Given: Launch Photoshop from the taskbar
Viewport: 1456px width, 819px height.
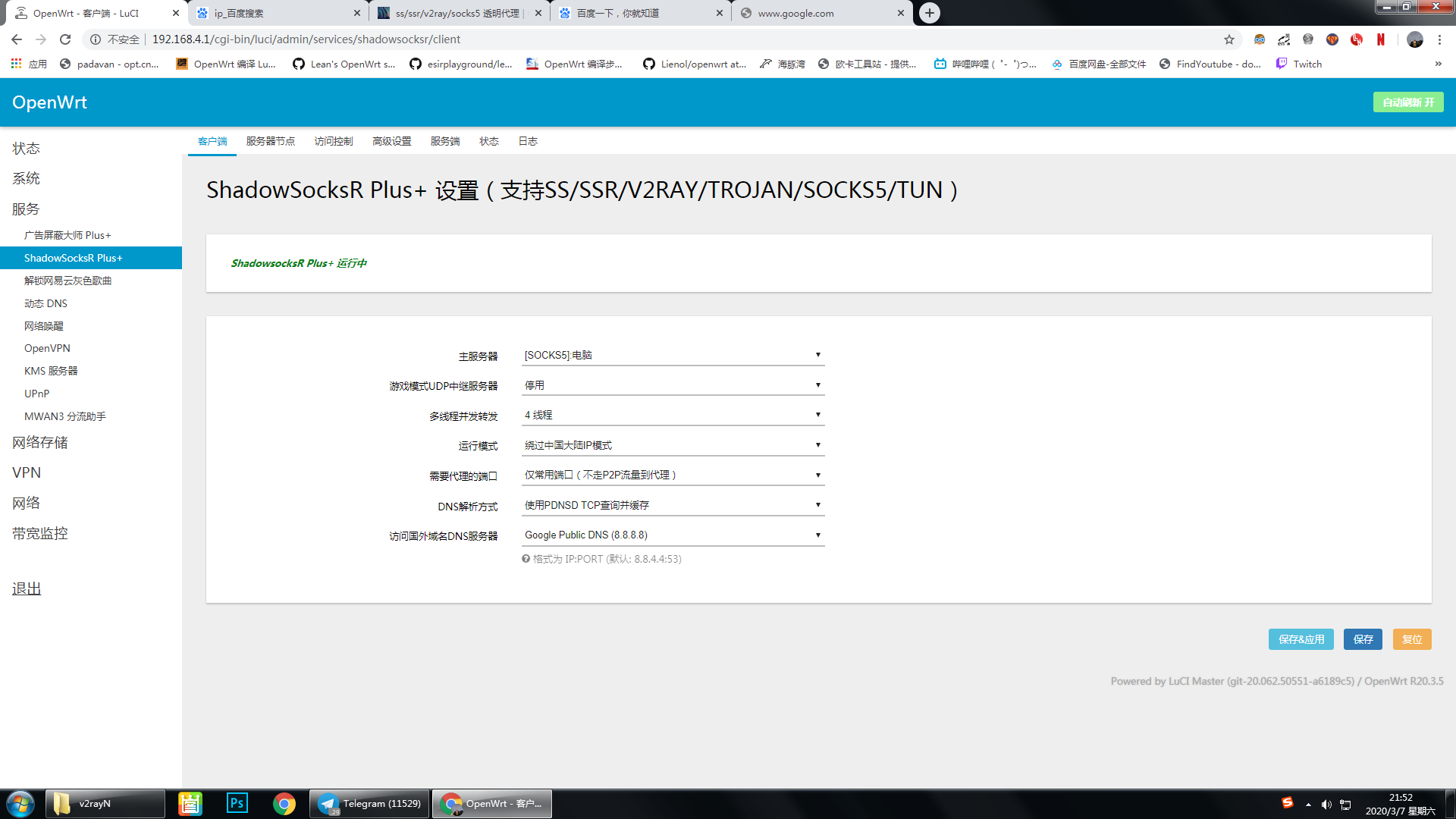Looking at the screenshot, I should (237, 803).
